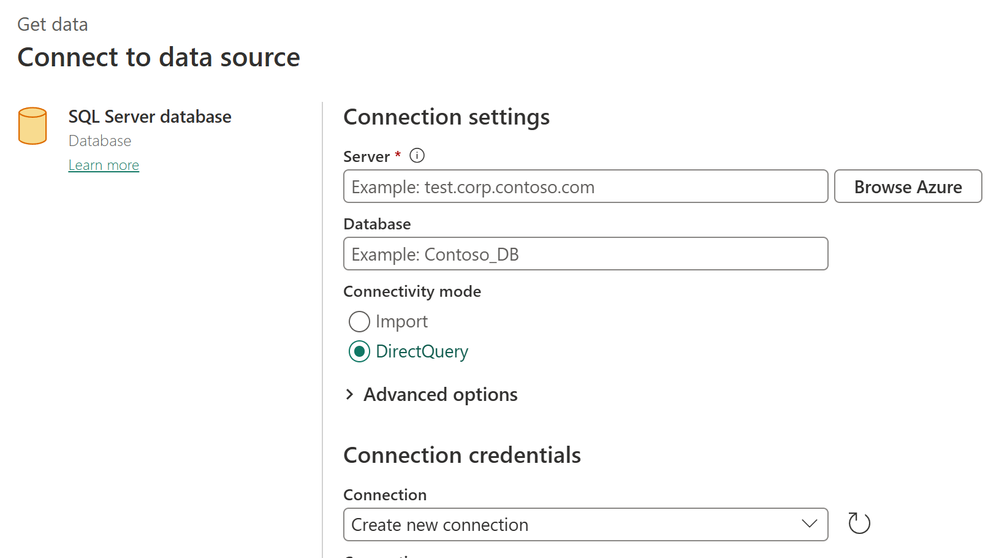Select the Import connectivity mode
The height and width of the screenshot is (558, 999).
[x=359, y=321]
